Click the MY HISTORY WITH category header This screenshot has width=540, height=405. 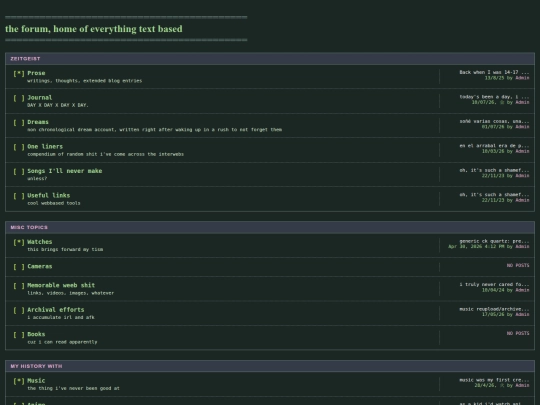click(270, 366)
